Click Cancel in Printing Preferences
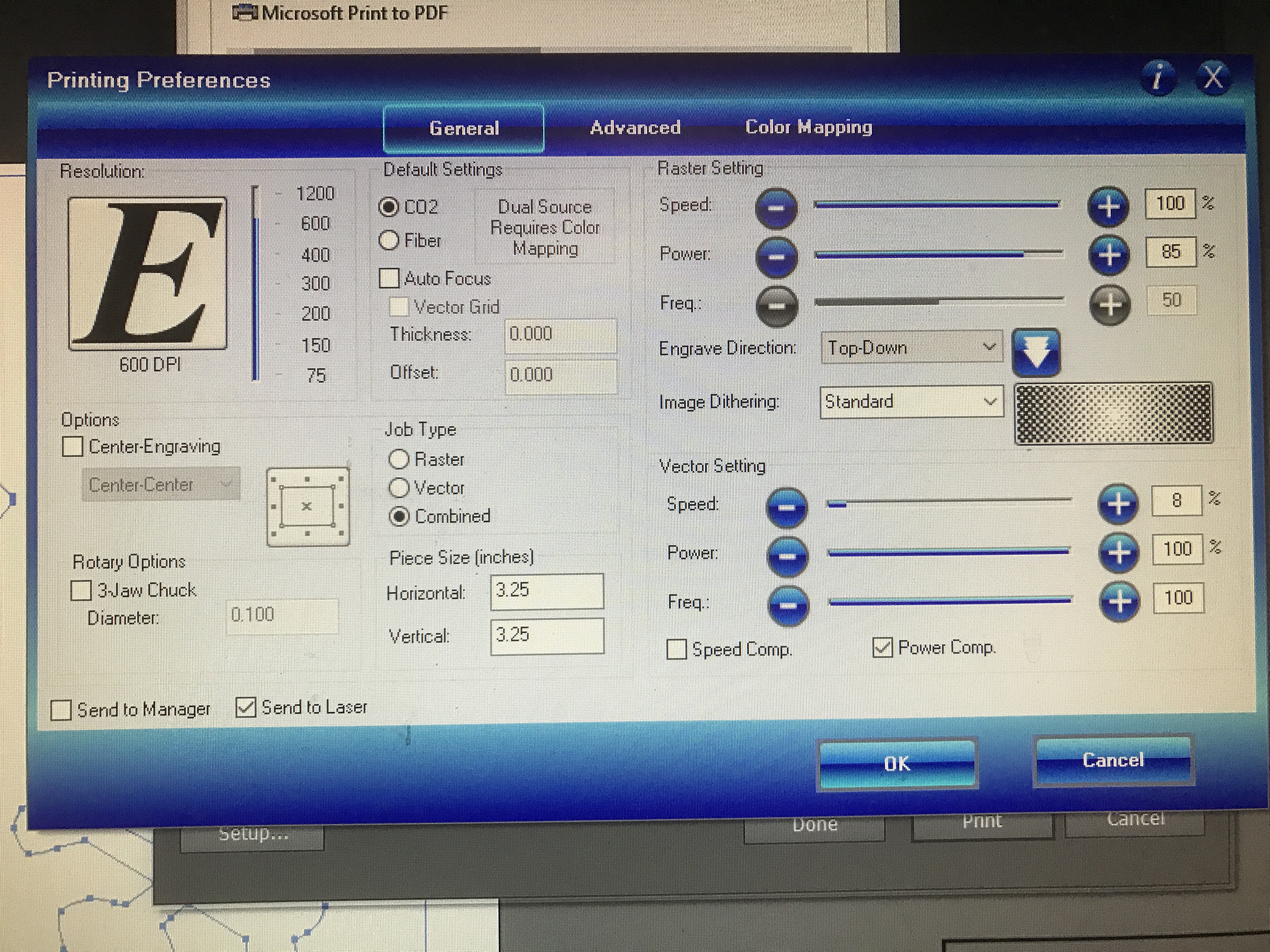 coord(1113,760)
